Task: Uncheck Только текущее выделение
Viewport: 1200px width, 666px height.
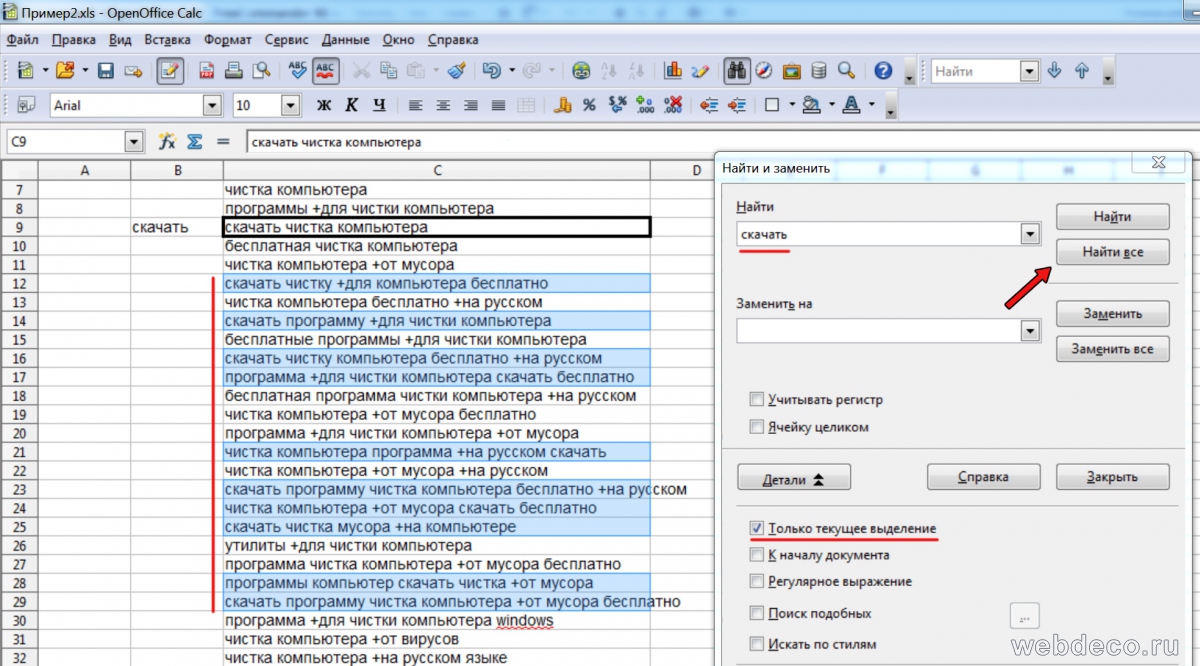Action: click(x=757, y=528)
